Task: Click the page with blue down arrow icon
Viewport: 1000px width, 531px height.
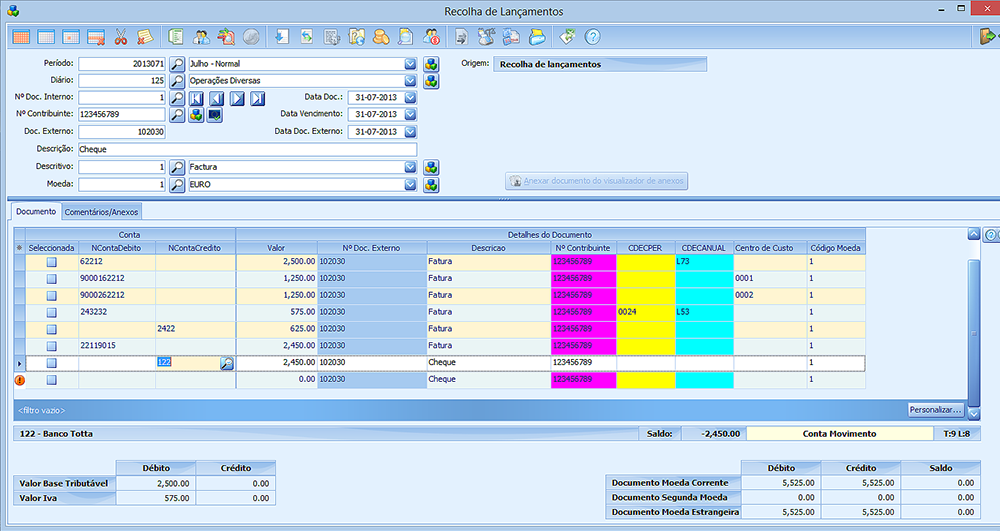Action: click(281, 37)
